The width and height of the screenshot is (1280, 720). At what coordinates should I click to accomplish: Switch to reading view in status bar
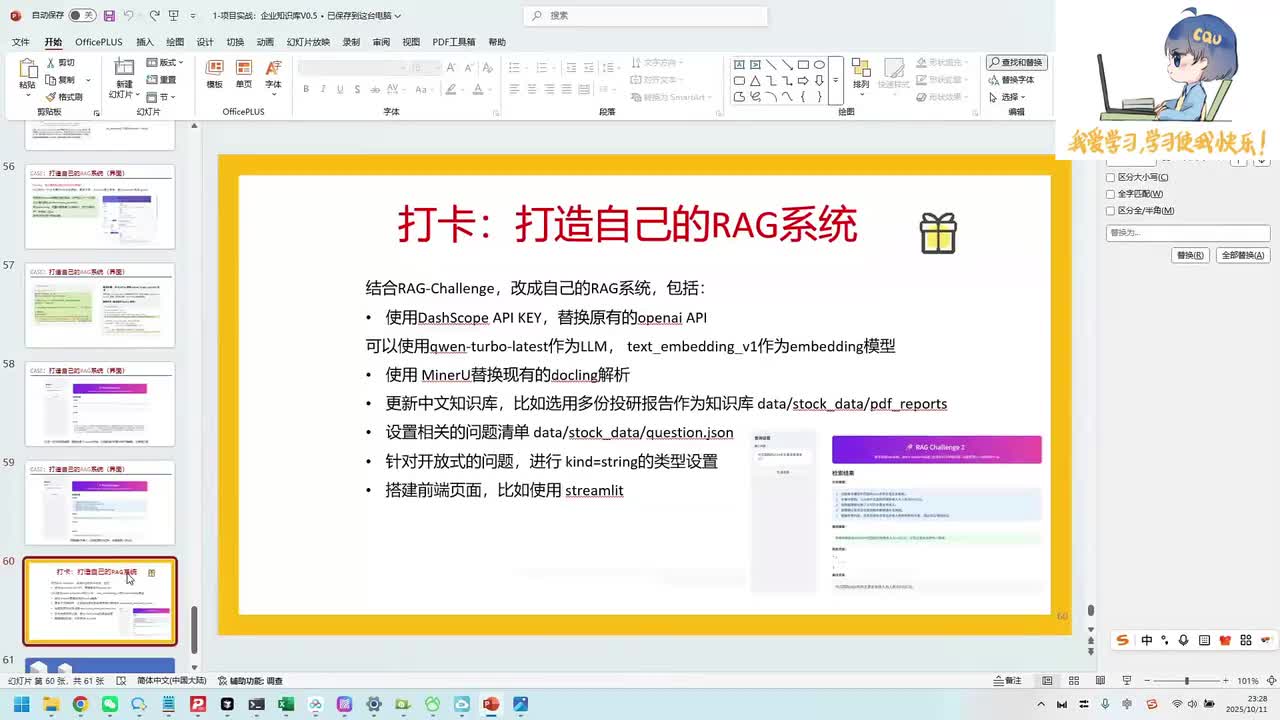coord(1101,680)
